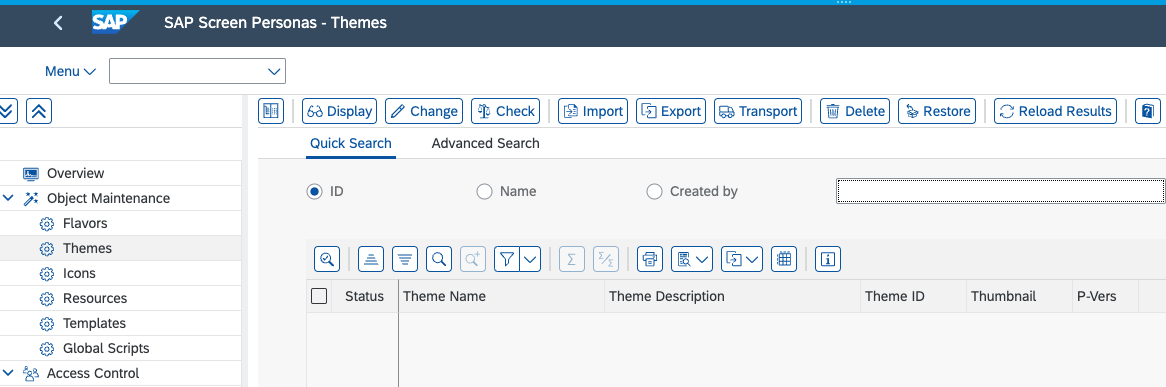The width and height of the screenshot is (1166, 387).
Task: Click the Transport button
Action: pyautogui.click(x=758, y=111)
